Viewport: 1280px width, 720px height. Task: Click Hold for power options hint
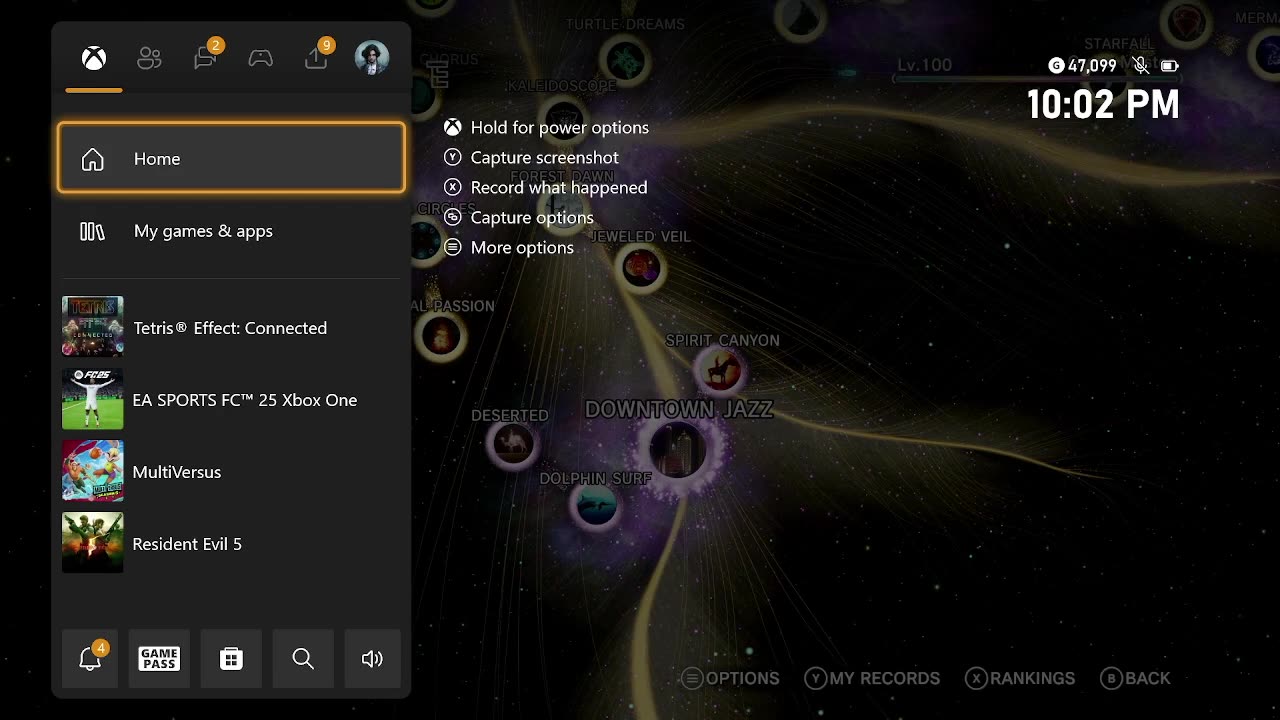tap(547, 127)
